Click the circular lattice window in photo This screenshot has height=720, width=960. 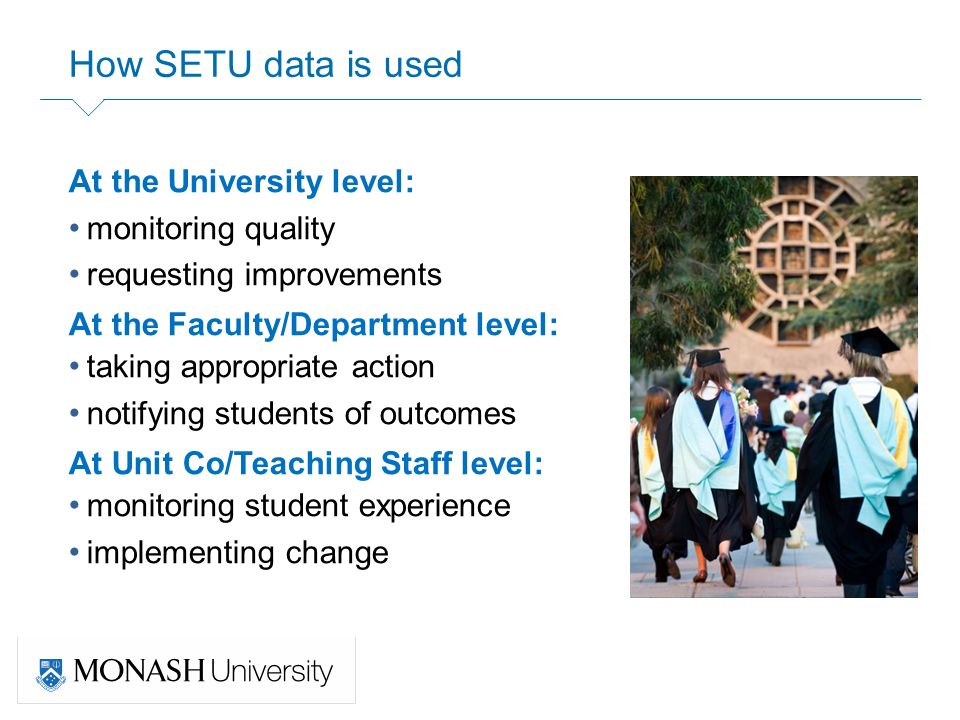(x=796, y=260)
